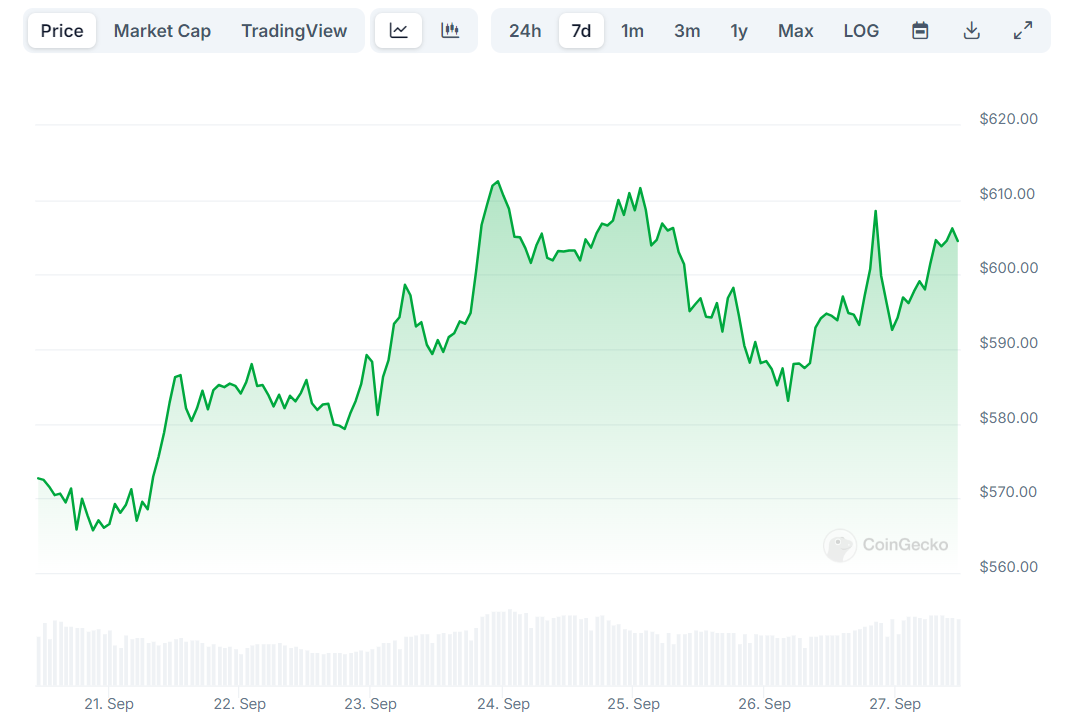Show the 1m time range
The height and width of the screenshot is (723, 1091).
(x=632, y=31)
